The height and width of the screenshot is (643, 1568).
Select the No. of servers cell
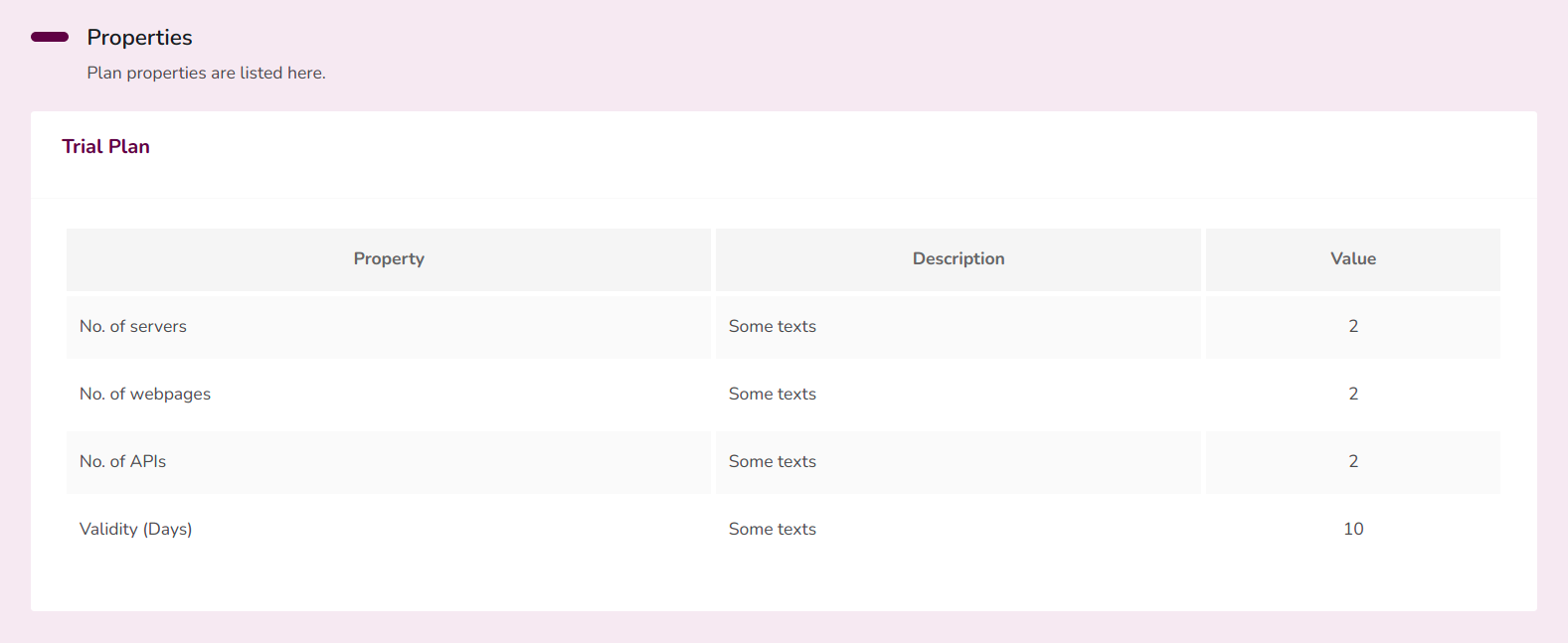(x=389, y=327)
